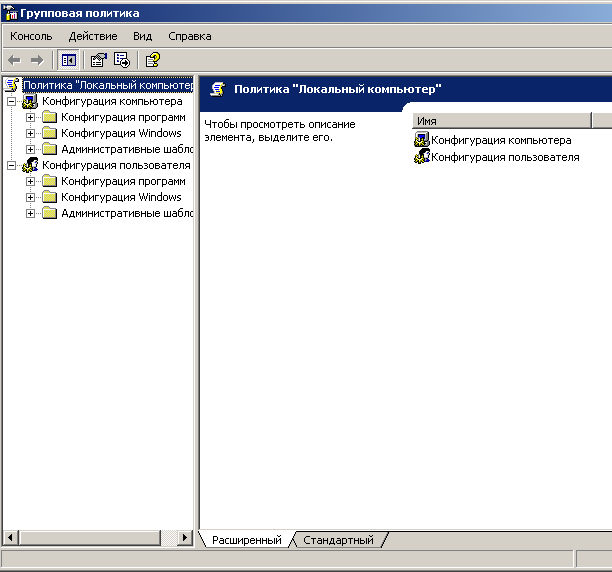Click the user icon in the tree
The image size is (612, 572).
(30, 165)
